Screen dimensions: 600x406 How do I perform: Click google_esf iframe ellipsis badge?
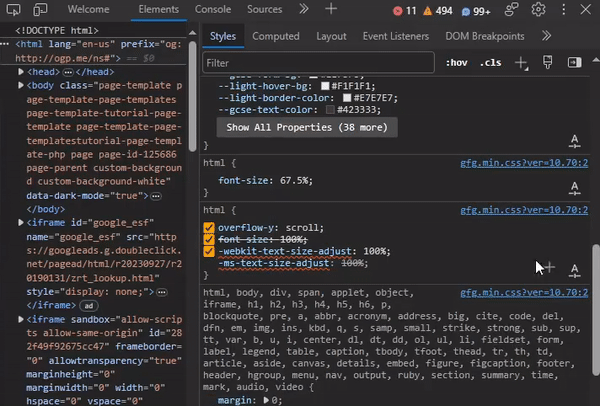click(x=162, y=292)
